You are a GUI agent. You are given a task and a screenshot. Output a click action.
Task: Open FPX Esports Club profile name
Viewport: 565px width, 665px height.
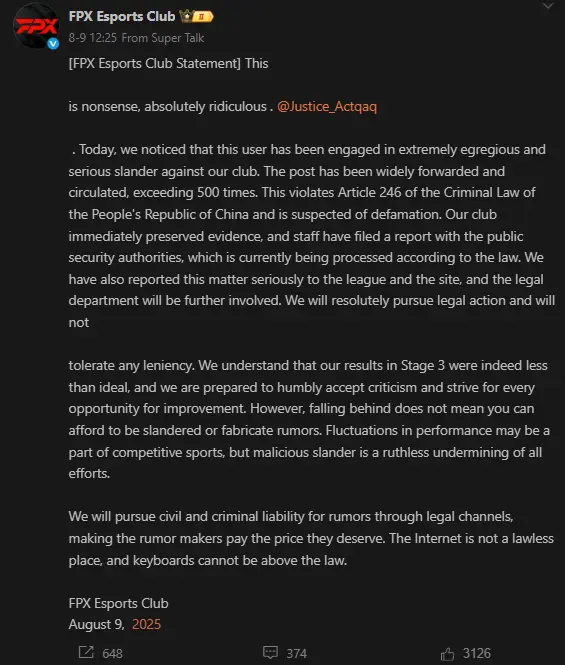[x=122, y=17]
